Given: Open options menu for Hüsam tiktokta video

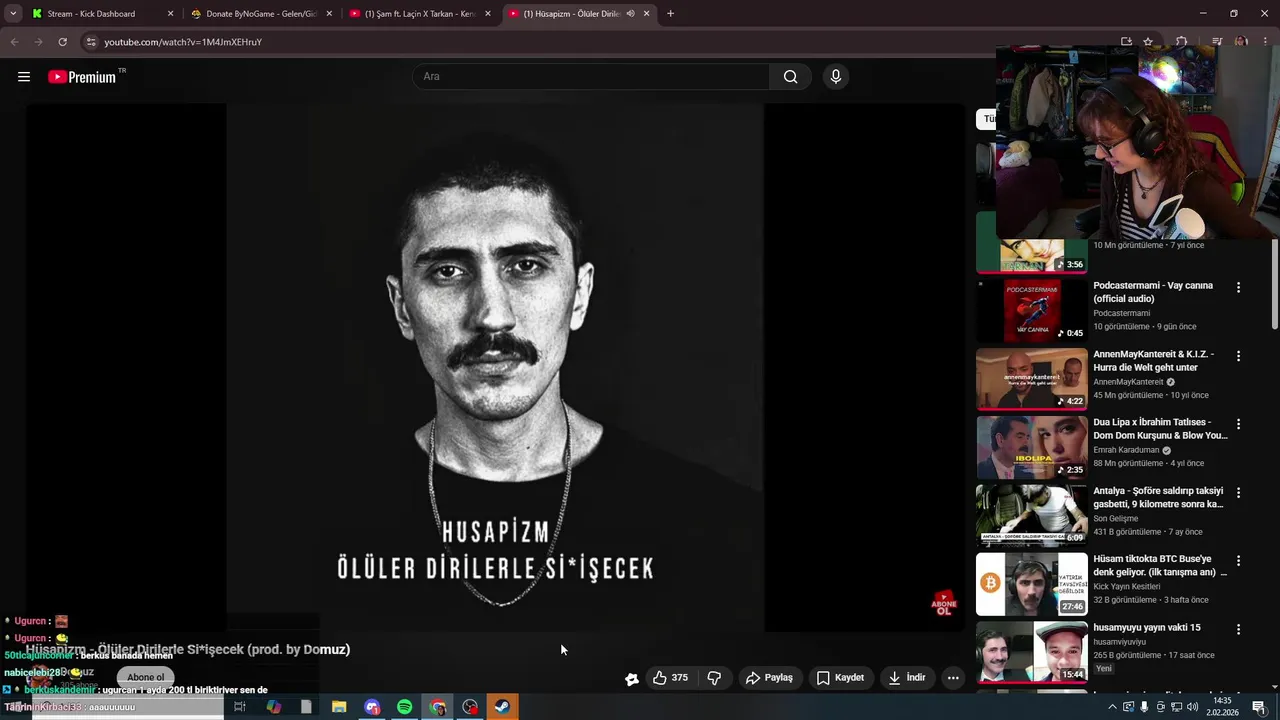Looking at the screenshot, I should pos(1238,561).
